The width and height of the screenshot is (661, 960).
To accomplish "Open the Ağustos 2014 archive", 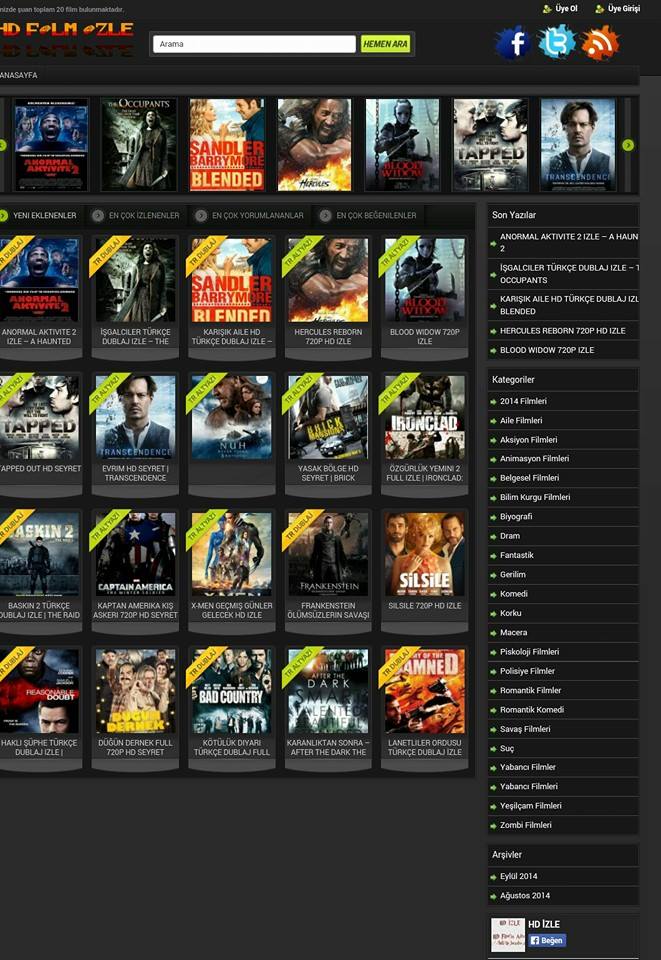I will (525, 896).
